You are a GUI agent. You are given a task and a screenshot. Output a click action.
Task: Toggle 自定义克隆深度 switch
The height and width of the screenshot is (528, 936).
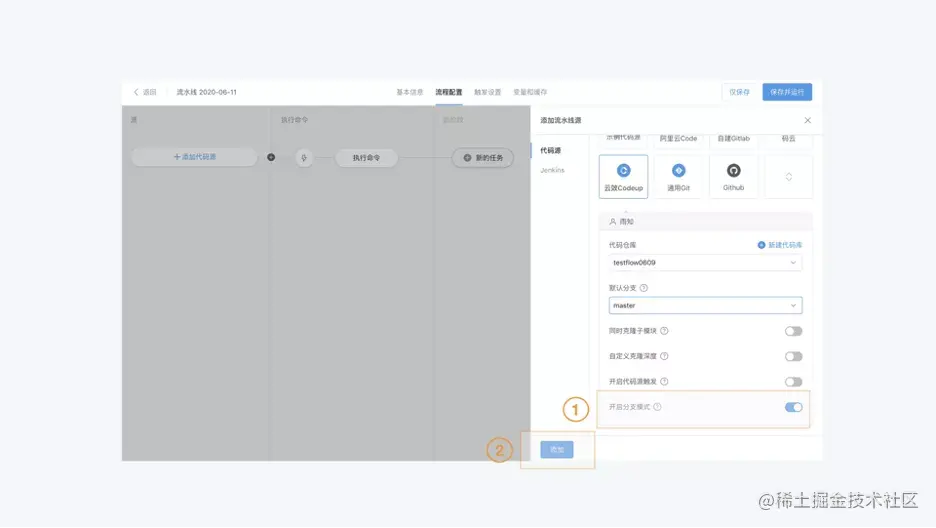793,357
